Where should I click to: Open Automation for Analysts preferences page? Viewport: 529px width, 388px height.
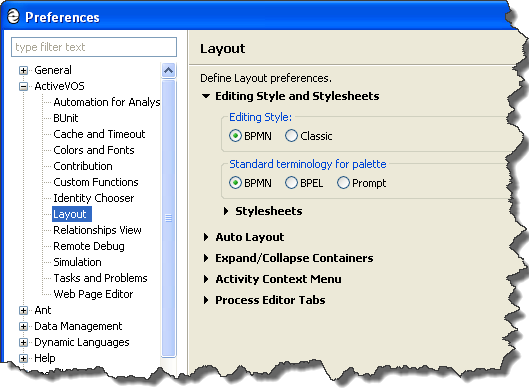(x=107, y=102)
